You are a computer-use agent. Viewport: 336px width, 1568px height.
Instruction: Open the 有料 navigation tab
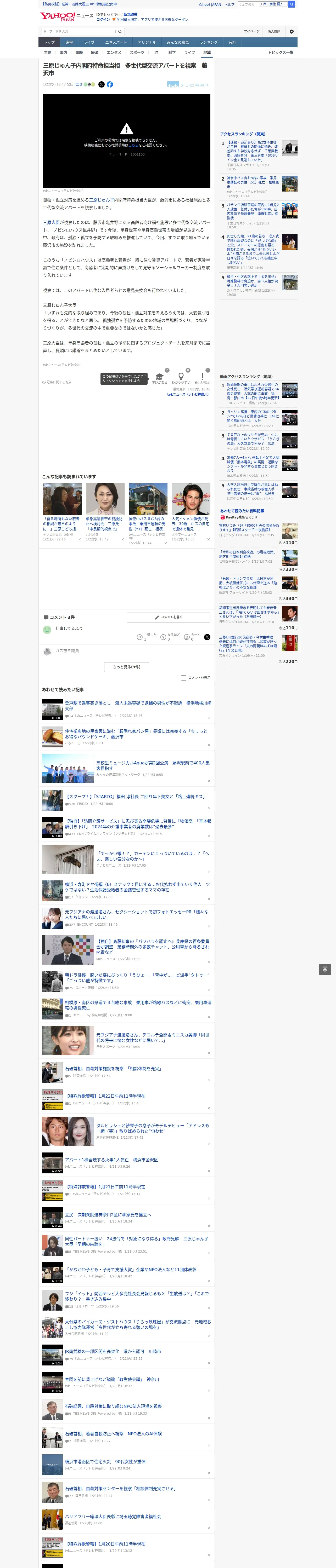tap(232, 43)
